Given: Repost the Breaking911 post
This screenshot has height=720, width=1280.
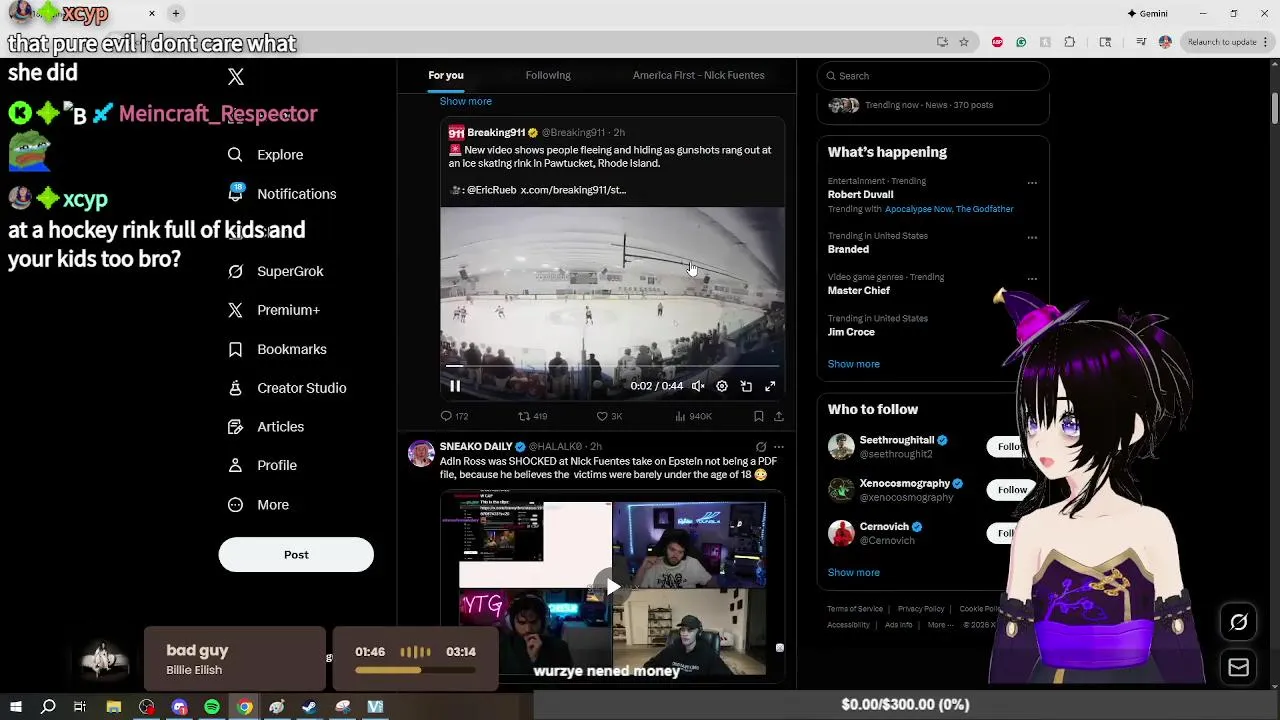Looking at the screenshot, I should (x=532, y=416).
